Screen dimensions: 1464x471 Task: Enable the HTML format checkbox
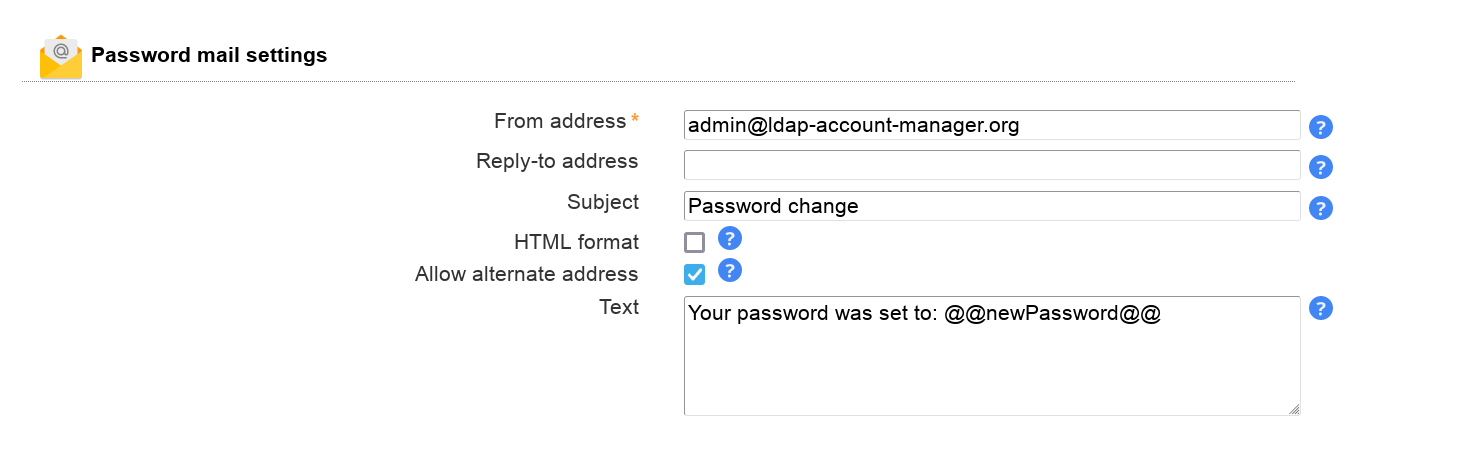click(x=694, y=242)
